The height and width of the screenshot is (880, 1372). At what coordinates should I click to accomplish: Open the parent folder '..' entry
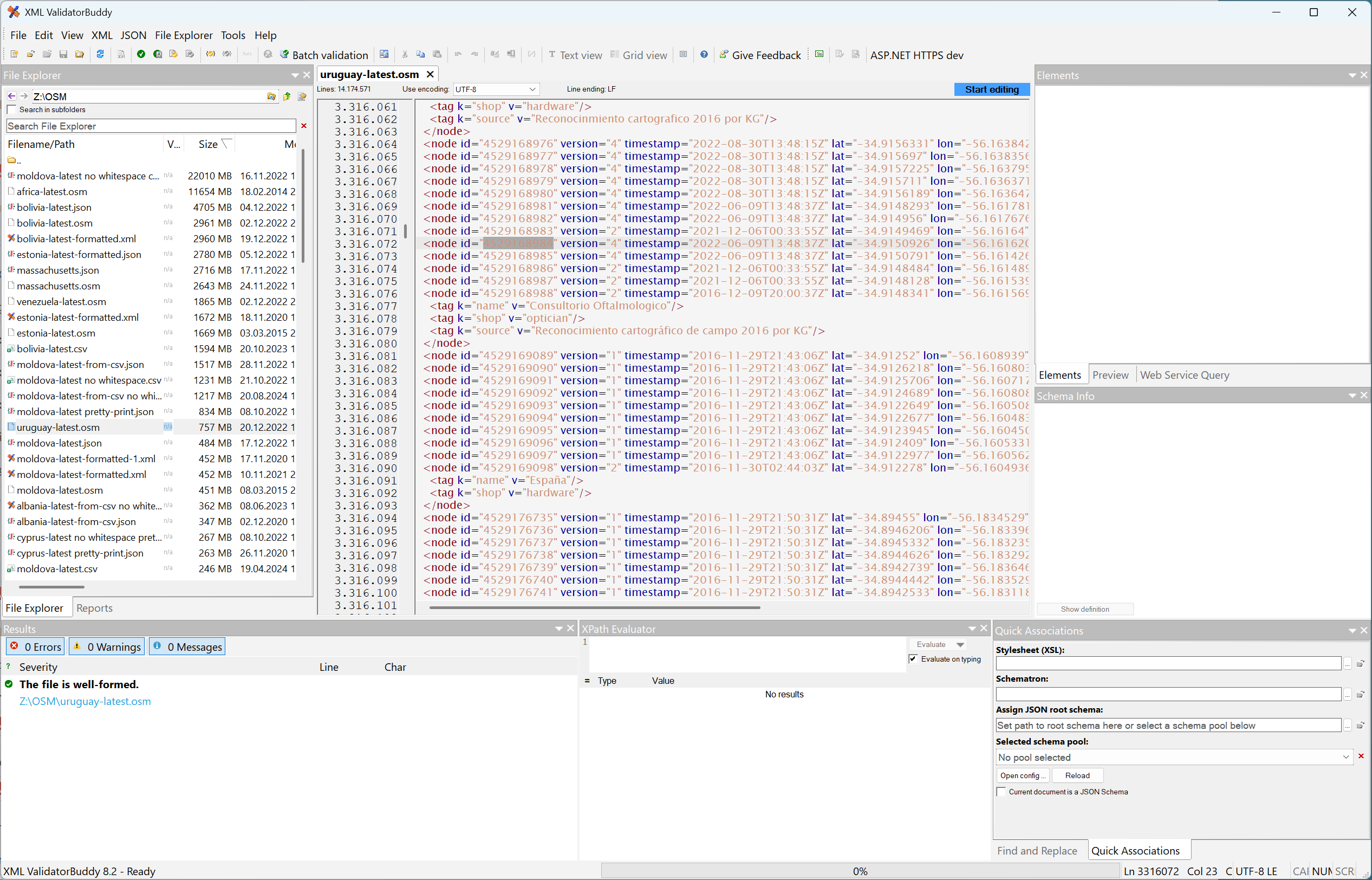(x=14, y=160)
